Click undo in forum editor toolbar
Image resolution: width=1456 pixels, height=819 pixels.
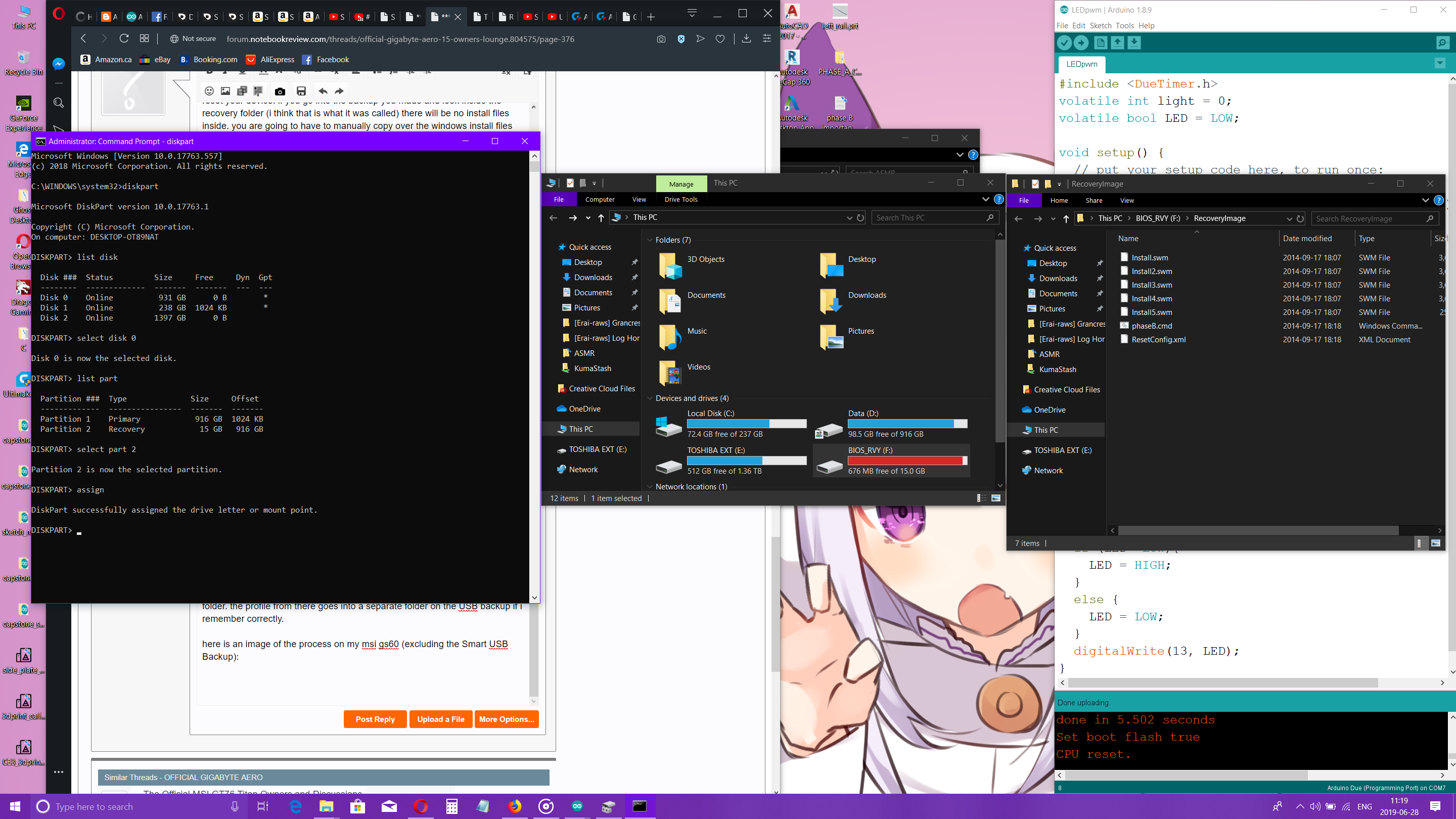click(x=323, y=91)
